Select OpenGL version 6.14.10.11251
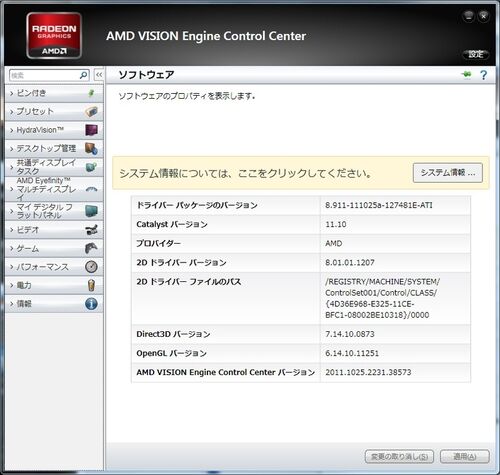Screen dimensions: 500x475 pyautogui.click(x=352, y=353)
